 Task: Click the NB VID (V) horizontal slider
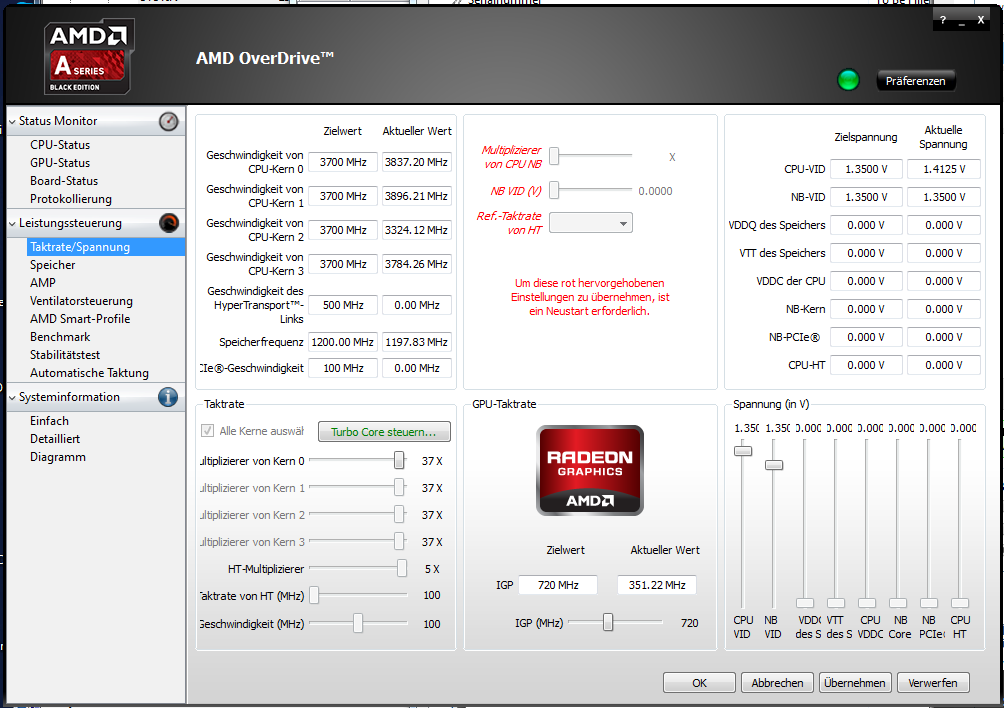pyautogui.click(x=555, y=190)
